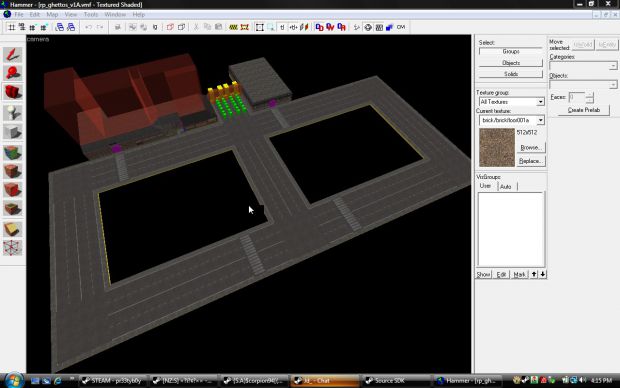Select the Clipping tool in tool palette
This screenshot has height=388, width=620.
(x=13, y=229)
